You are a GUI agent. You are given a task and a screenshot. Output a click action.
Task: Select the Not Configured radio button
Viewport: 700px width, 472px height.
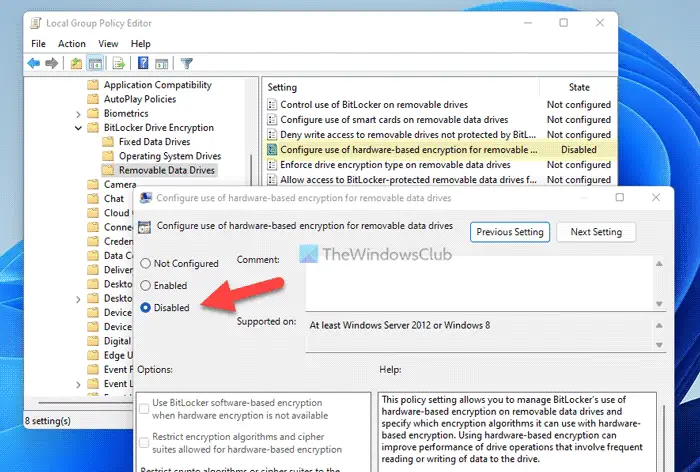click(145, 263)
